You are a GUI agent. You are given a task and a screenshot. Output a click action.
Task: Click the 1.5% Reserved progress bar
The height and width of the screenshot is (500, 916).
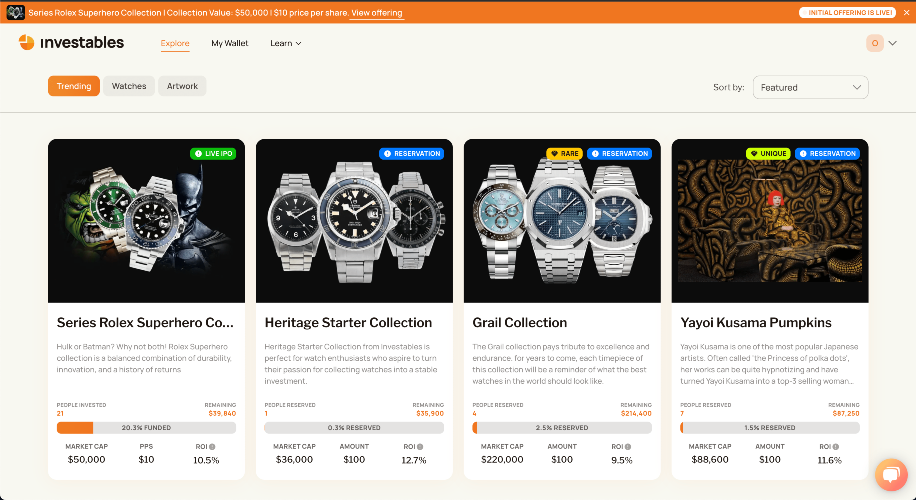click(x=770, y=428)
